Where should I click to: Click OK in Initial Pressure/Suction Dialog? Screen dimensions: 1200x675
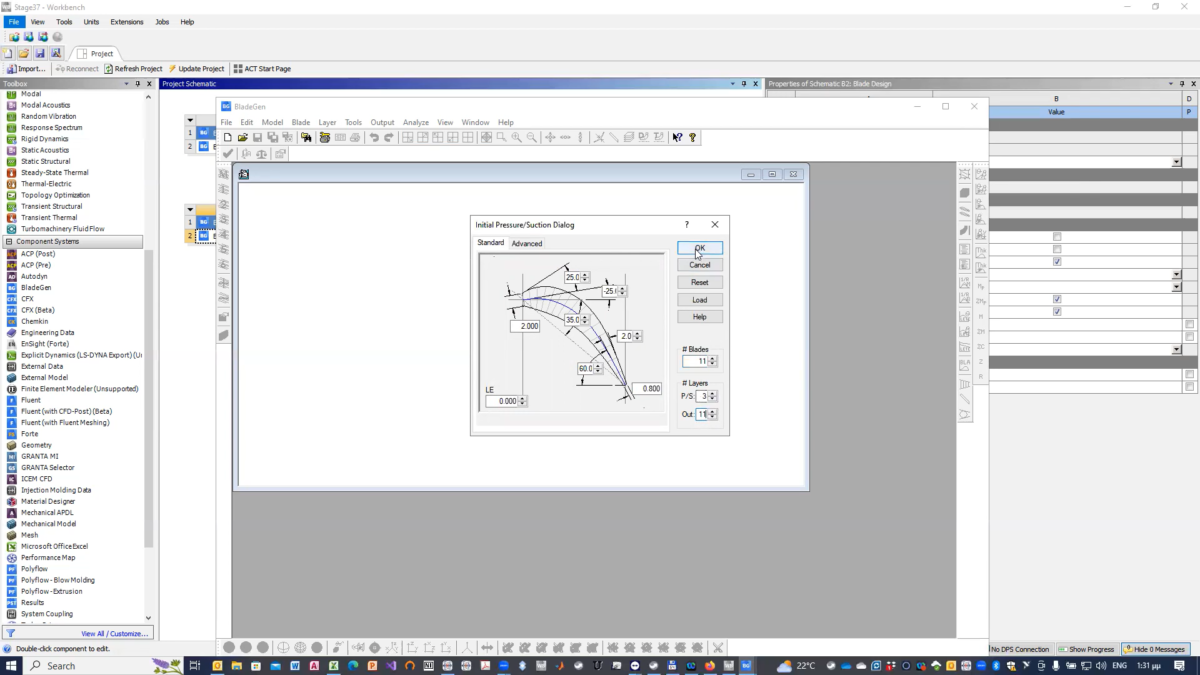pos(700,248)
